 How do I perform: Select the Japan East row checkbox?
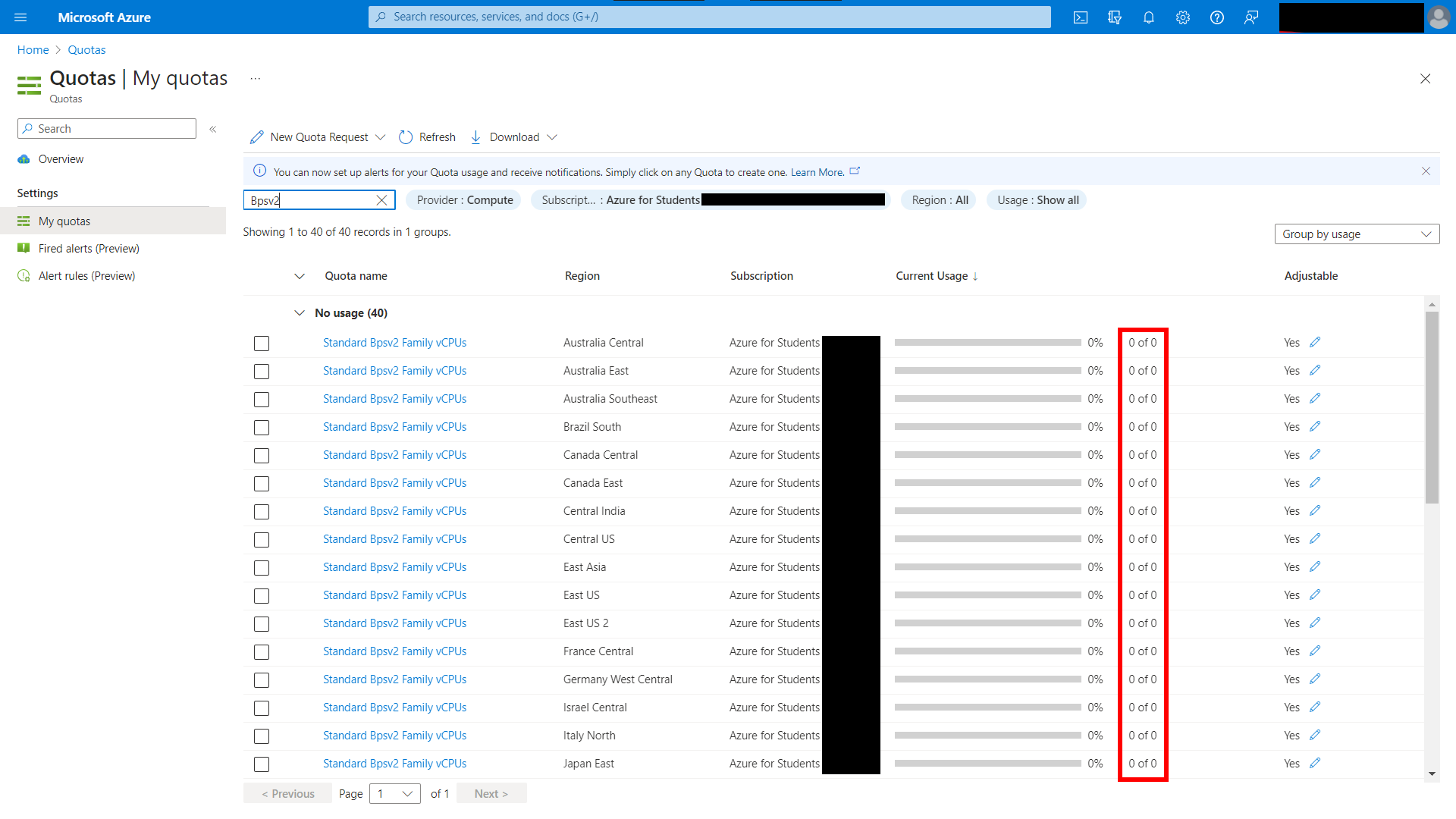pyautogui.click(x=262, y=764)
